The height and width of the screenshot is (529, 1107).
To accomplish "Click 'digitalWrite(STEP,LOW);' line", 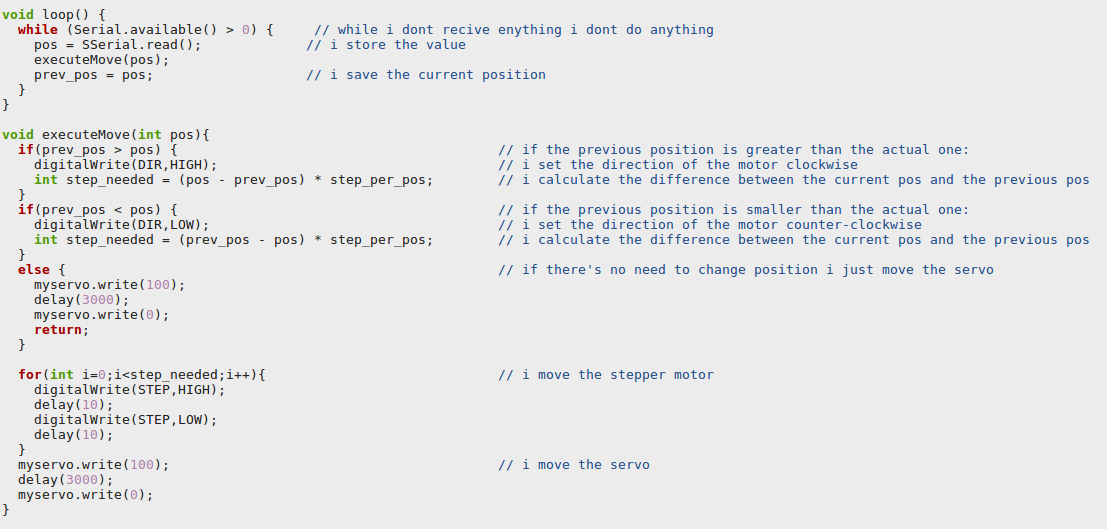I will click(x=126, y=420).
